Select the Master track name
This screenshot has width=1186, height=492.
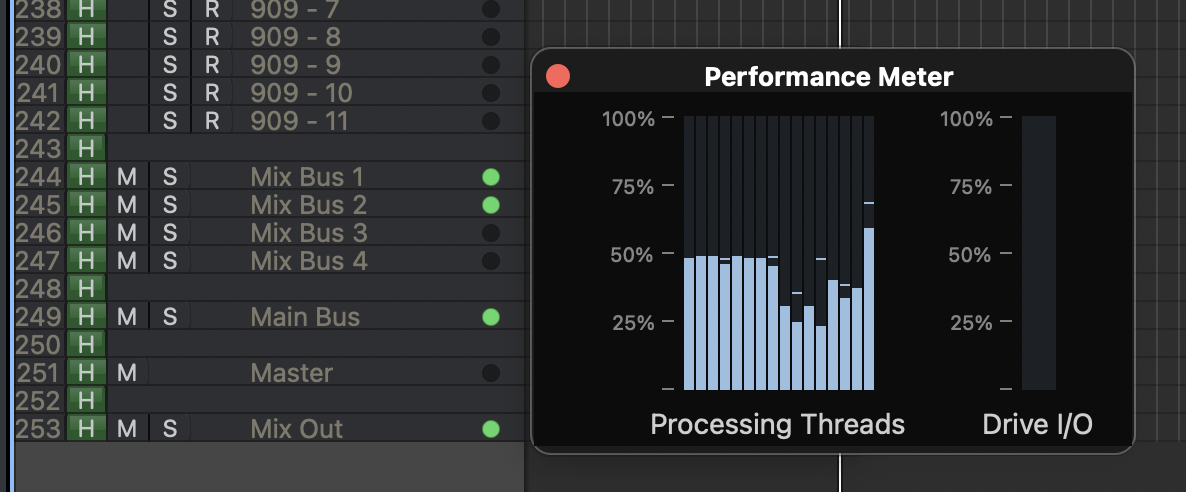(x=290, y=373)
